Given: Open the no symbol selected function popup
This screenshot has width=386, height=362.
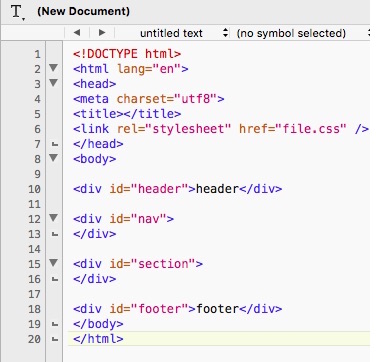Looking at the screenshot, I should pyautogui.click(x=291, y=33).
